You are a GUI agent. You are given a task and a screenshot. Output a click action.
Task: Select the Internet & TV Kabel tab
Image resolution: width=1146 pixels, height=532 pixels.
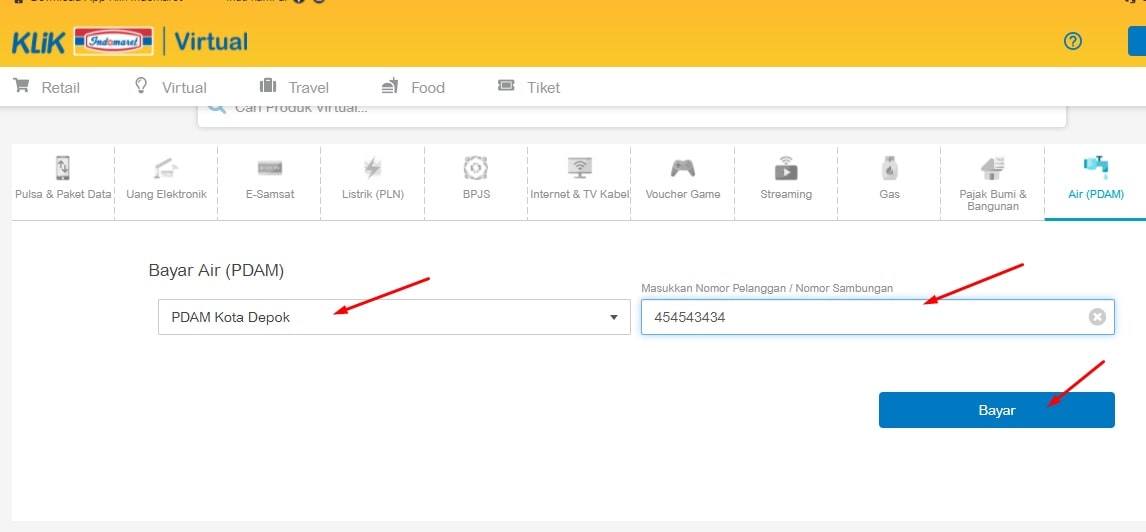(x=580, y=183)
